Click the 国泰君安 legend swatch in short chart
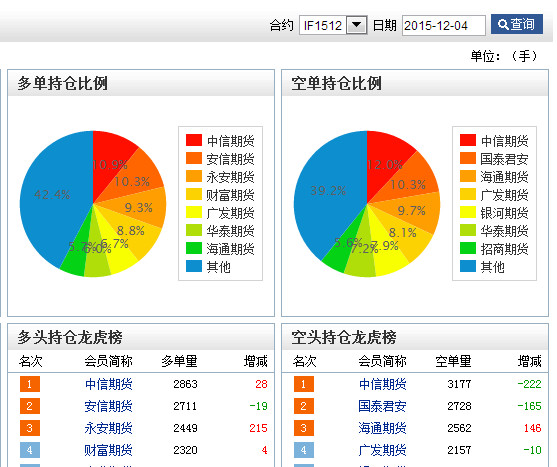The image size is (557, 467). click(x=468, y=158)
